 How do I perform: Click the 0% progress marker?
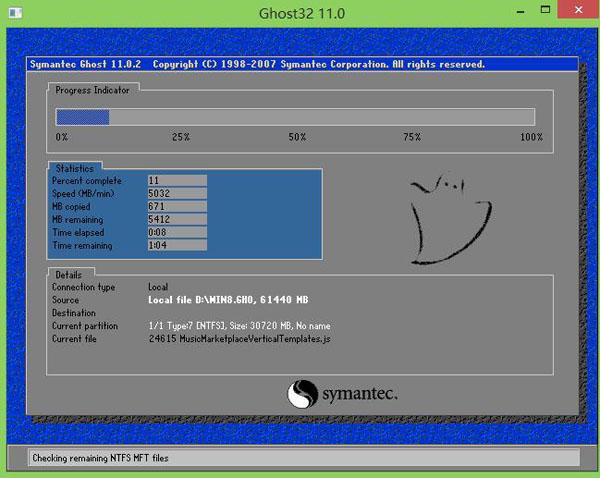pyautogui.click(x=62, y=137)
